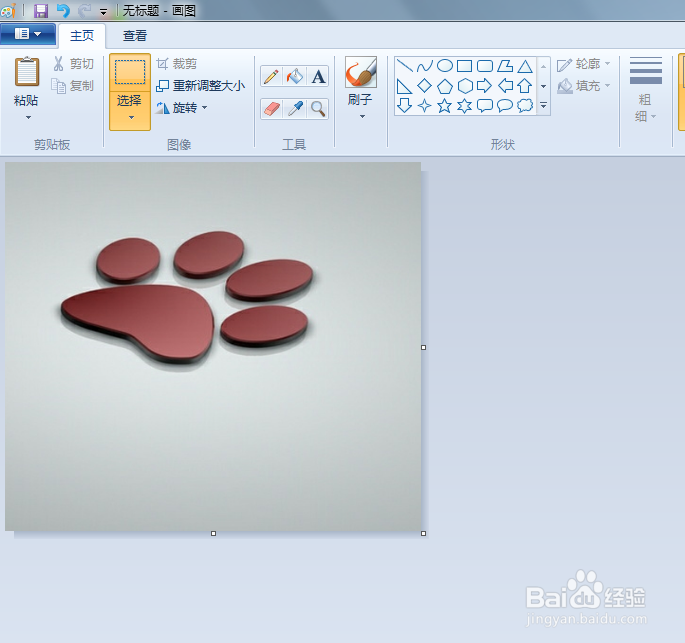This screenshot has height=643, width=685.
Task: Click Cut (剪切) button
Action: tap(73, 64)
